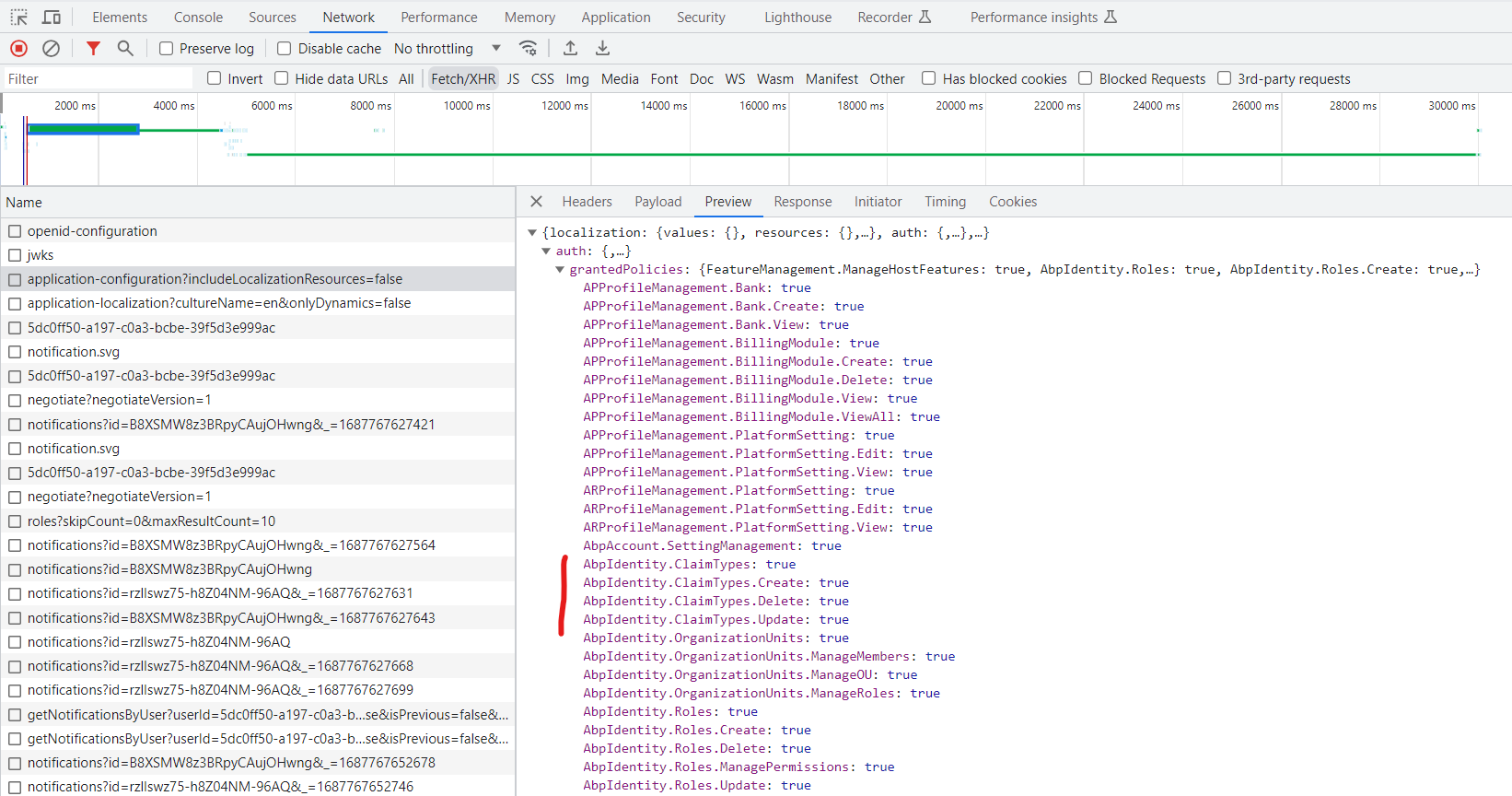This screenshot has width=1512, height=796.
Task: Collapse the auth object node
Action: (546, 252)
